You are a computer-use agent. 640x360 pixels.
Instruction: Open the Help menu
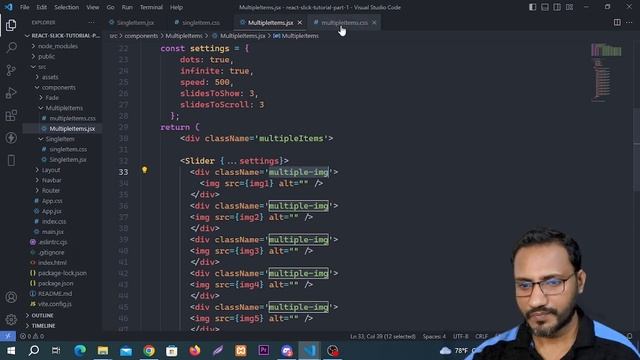point(176,7)
